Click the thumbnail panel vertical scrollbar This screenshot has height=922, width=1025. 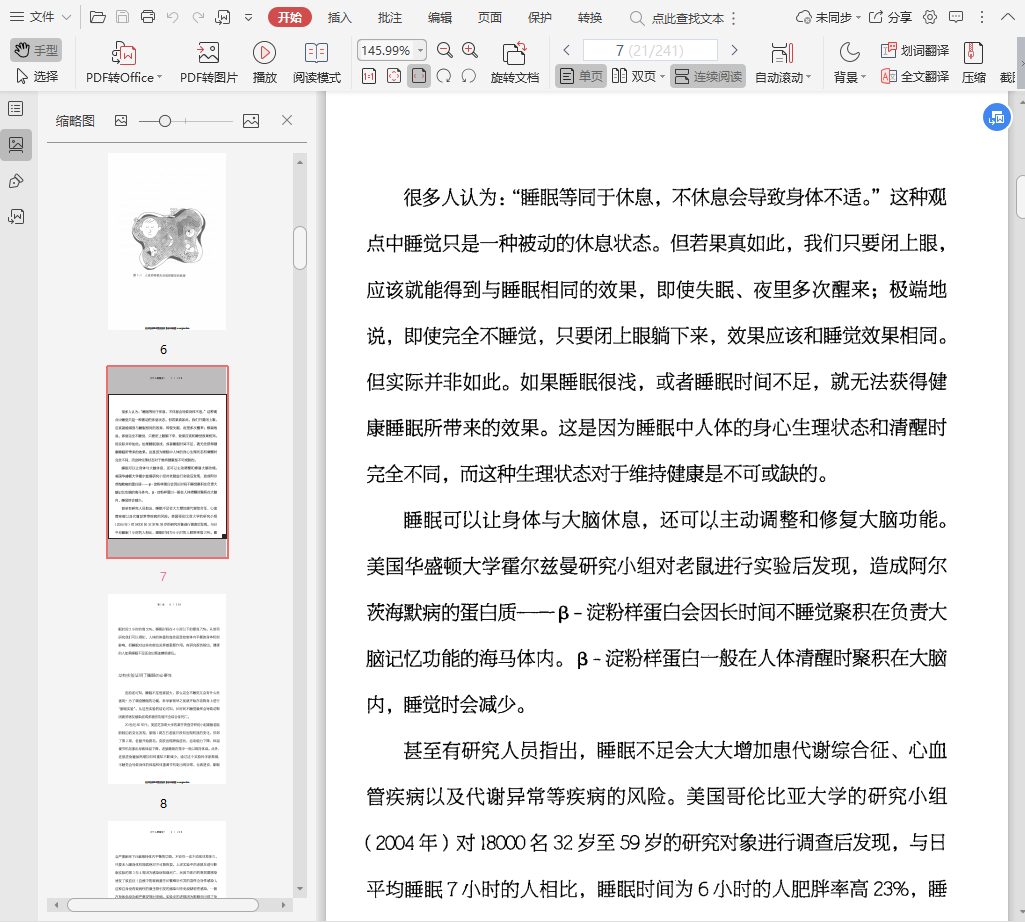click(300, 248)
